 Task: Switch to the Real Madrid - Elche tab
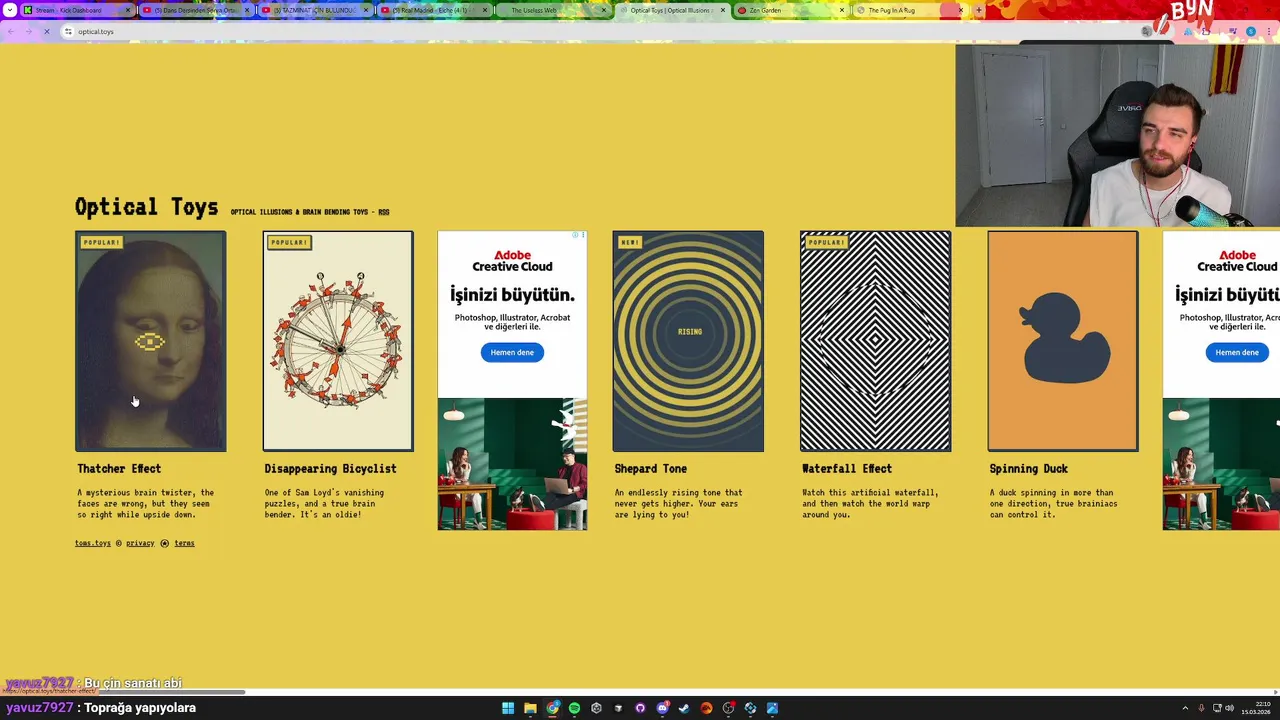click(433, 10)
